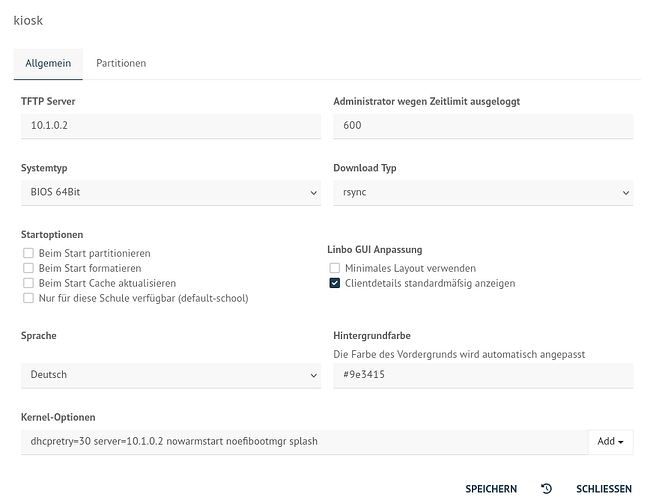The width and height of the screenshot is (646, 500).
Task: Expand the Download Typ dropdown
Action: [482, 192]
